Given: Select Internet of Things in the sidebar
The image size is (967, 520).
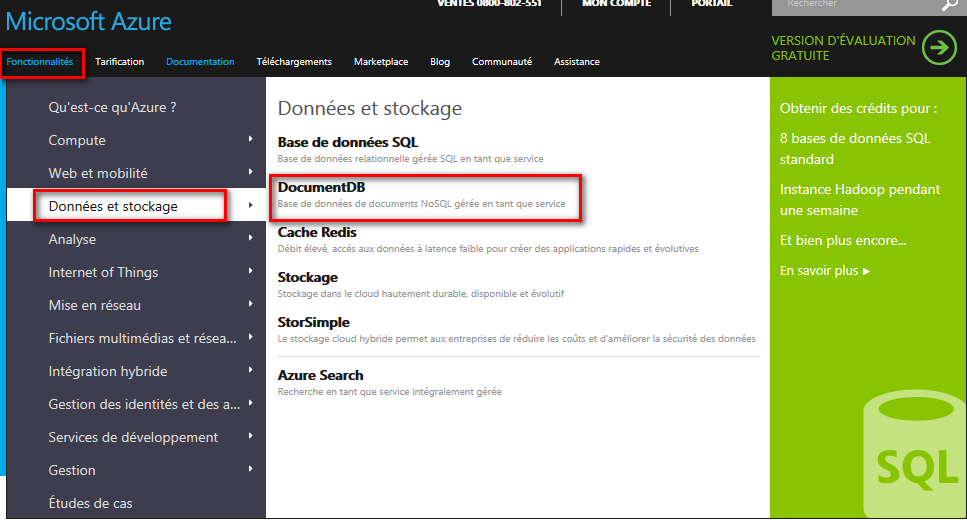Looking at the screenshot, I should pos(104,272).
